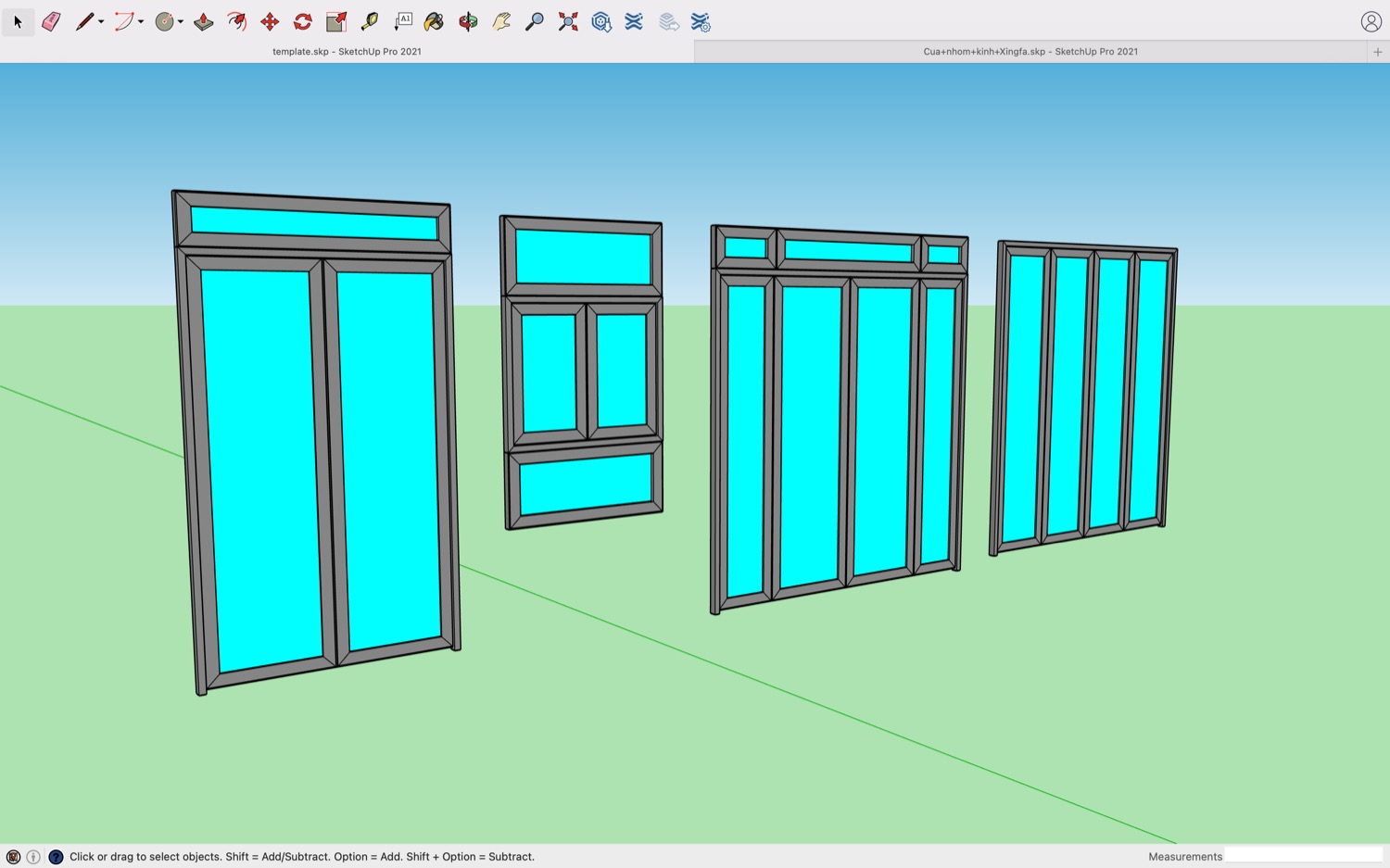Choose the Arc drawing tool
The height and width of the screenshot is (868, 1390).
pyautogui.click(x=123, y=21)
